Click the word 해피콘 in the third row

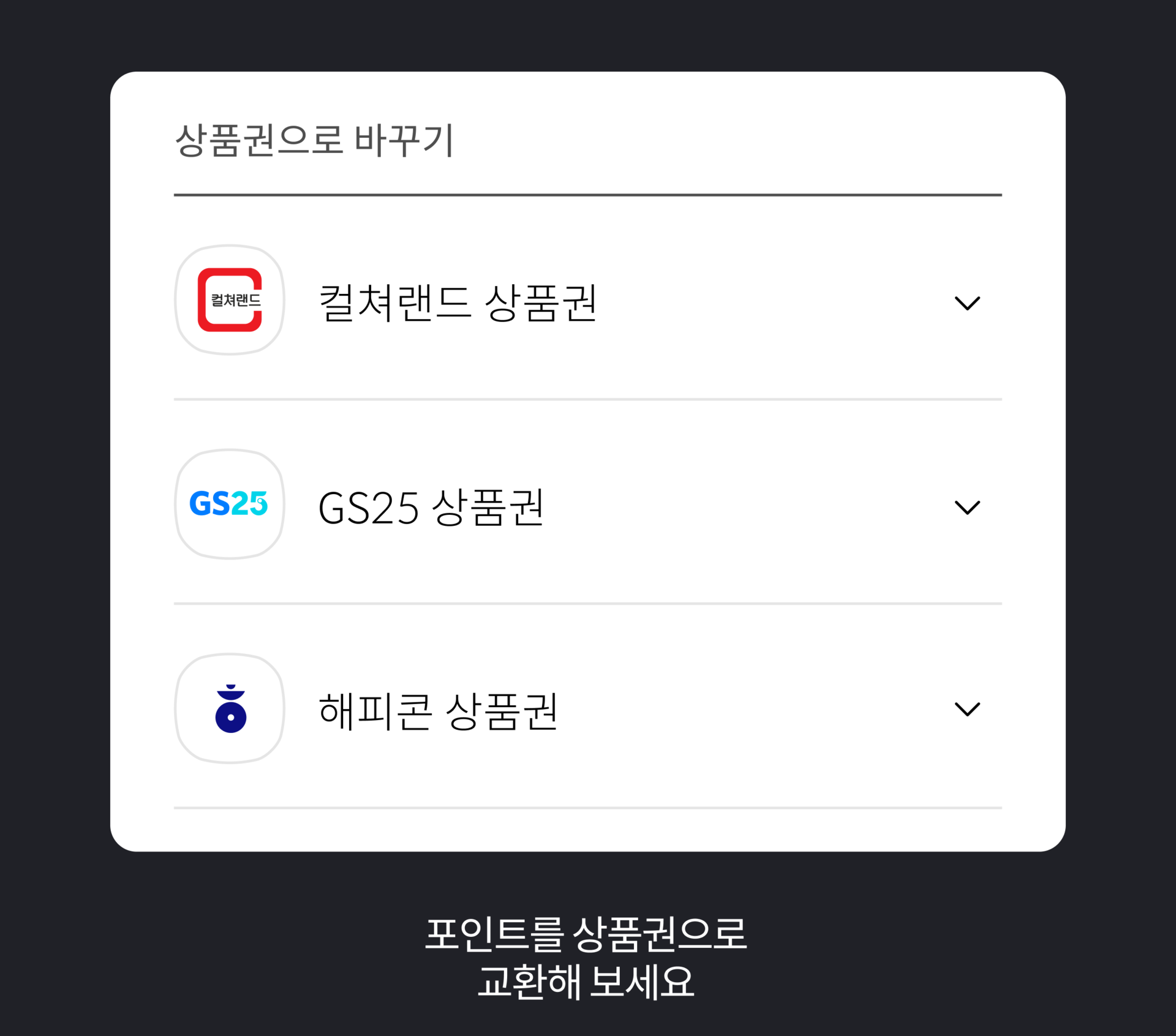tap(375, 711)
